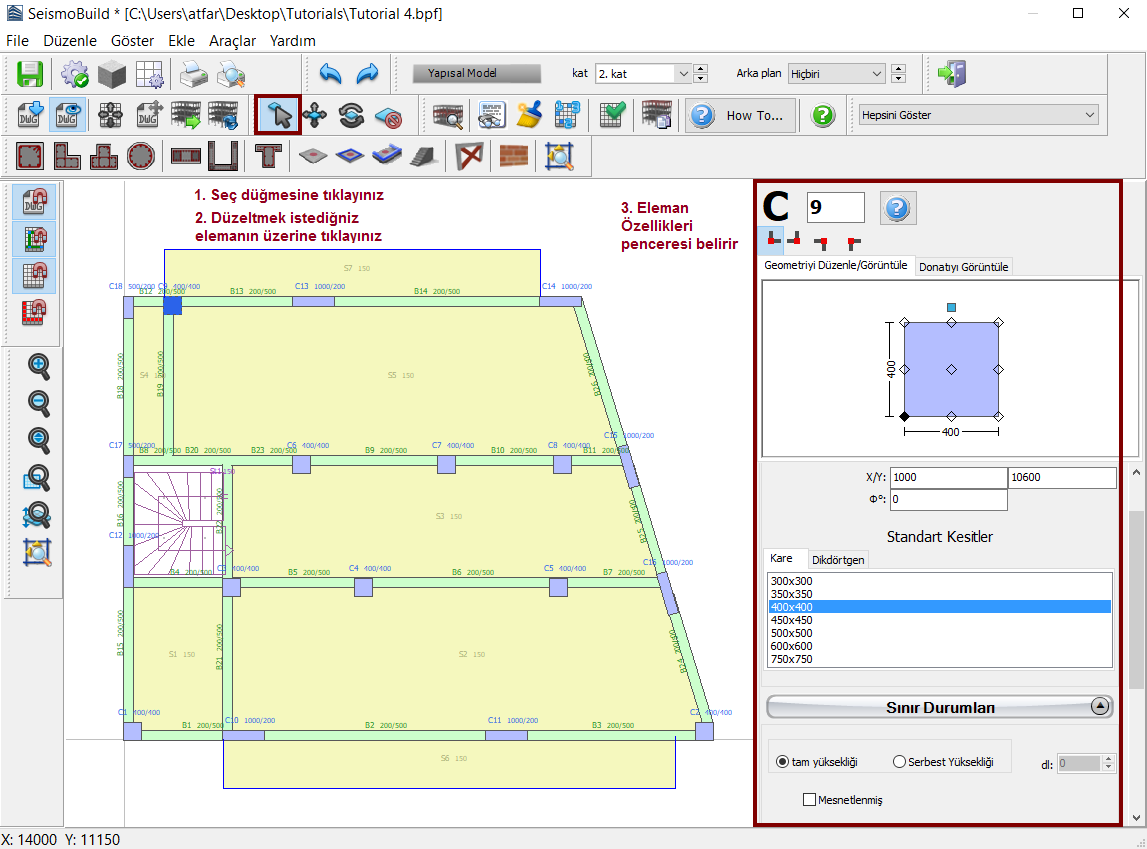This screenshot has height=849, width=1147.
Task: Collapse the 'Sınır Durumları' section
Action: [1100, 707]
